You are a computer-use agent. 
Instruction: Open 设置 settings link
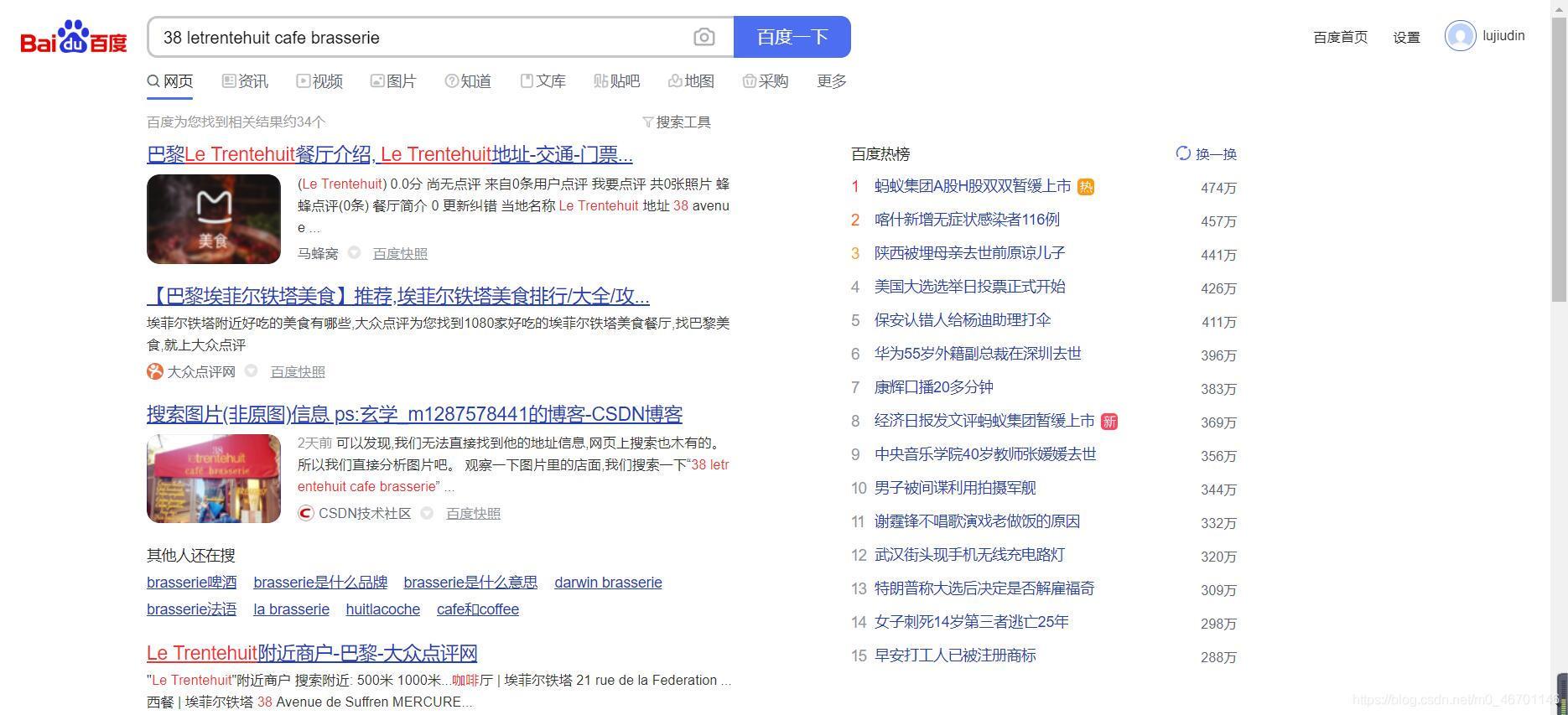1406,37
